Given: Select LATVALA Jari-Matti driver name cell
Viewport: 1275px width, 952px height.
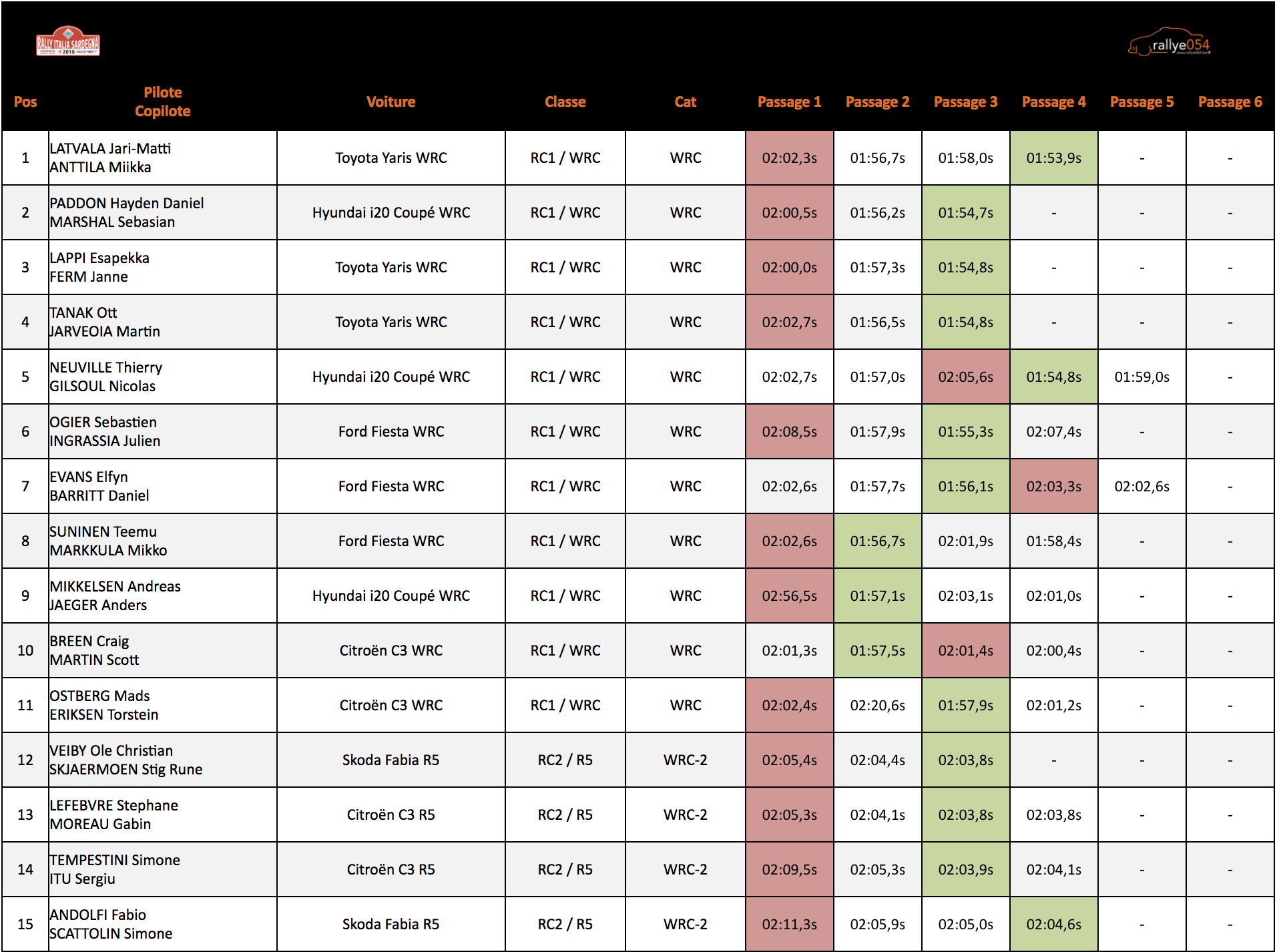Looking at the screenshot, I should 110,149.
